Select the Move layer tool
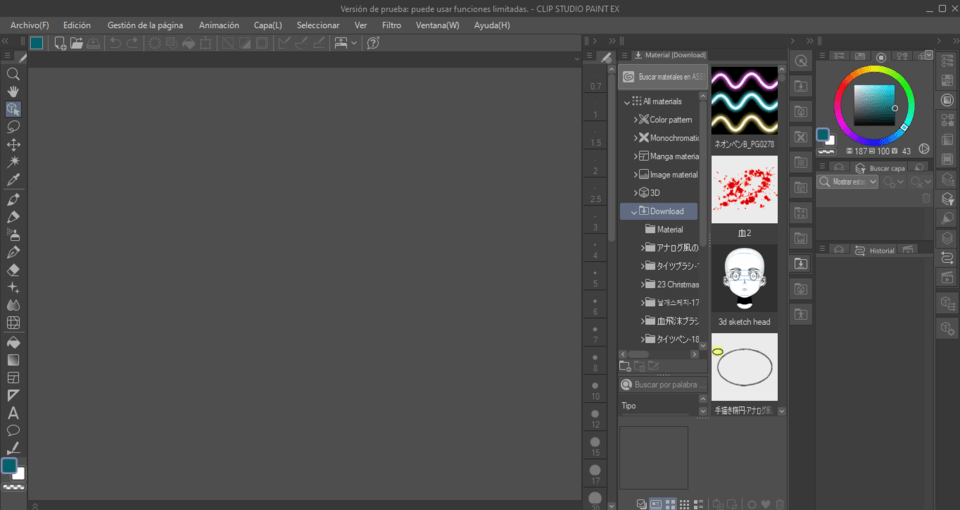Image resolution: width=960 pixels, height=510 pixels. [x=13, y=144]
